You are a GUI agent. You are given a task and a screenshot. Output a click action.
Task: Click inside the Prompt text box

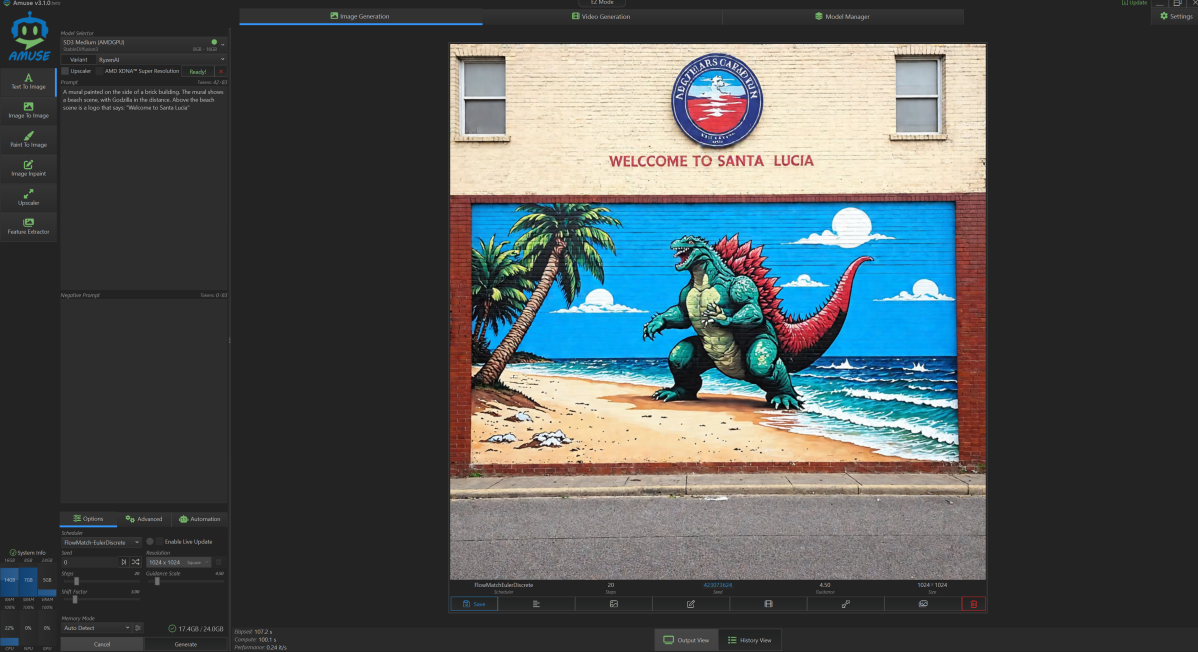pyautogui.click(x=144, y=187)
